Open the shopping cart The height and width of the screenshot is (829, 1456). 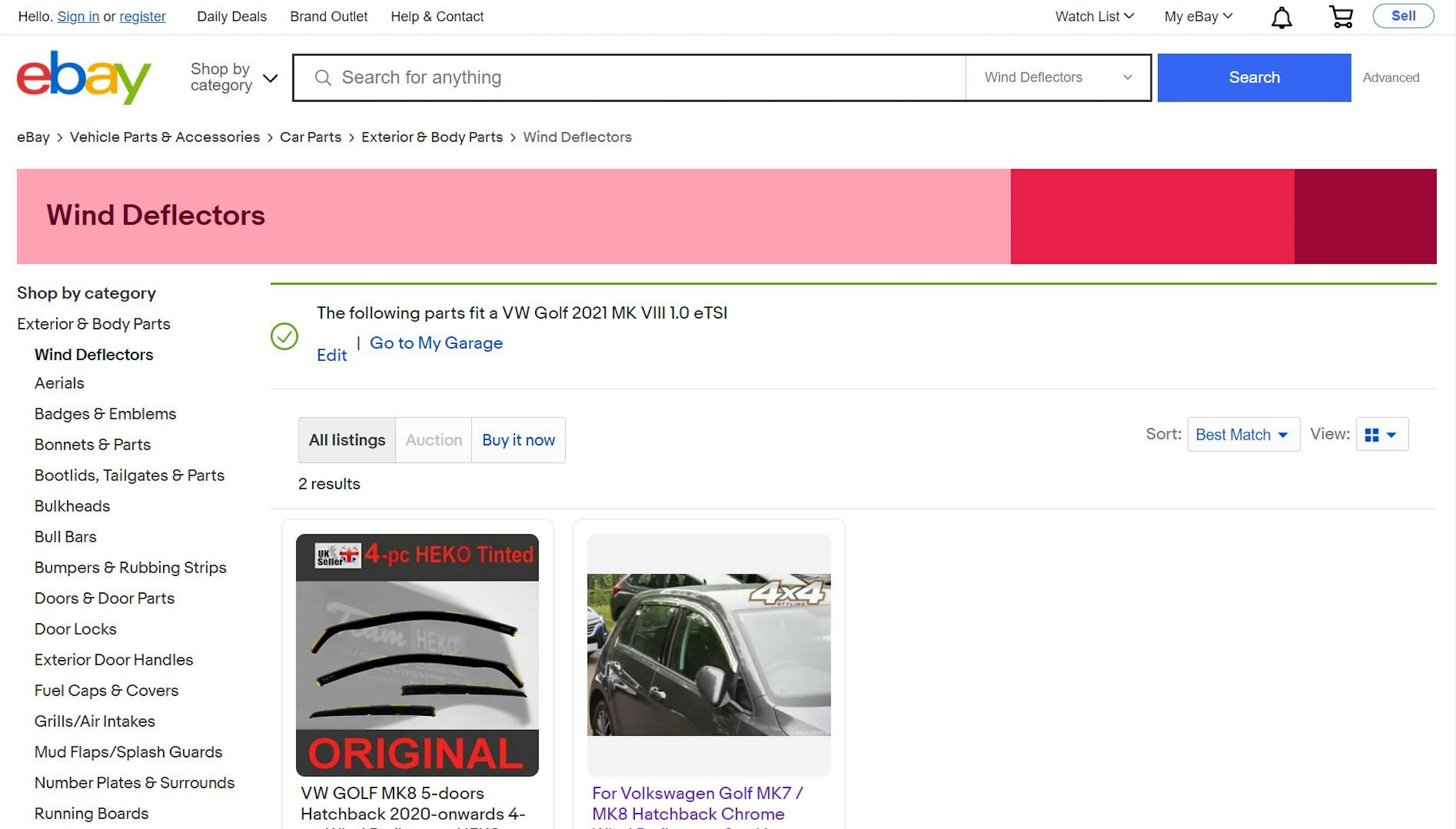click(1341, 16)
